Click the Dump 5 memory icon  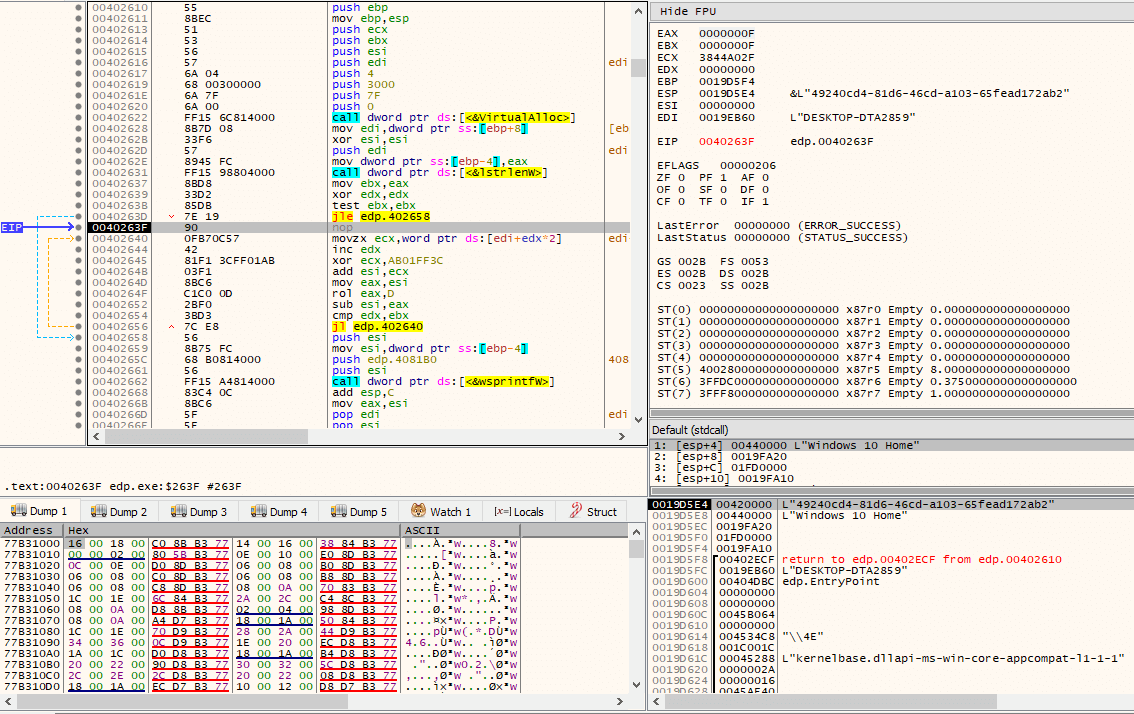pyautogui.click(x=338, y=511)
